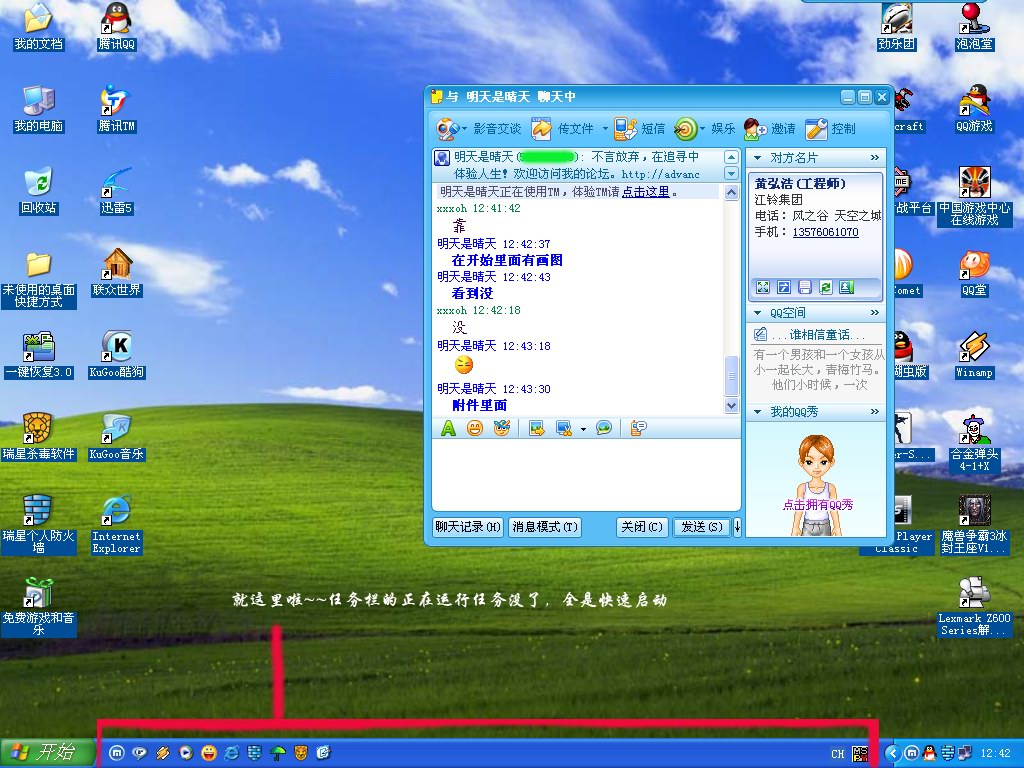
Task: Click the CH language indicator in taskbar
Action: click(x=838, y=754)
